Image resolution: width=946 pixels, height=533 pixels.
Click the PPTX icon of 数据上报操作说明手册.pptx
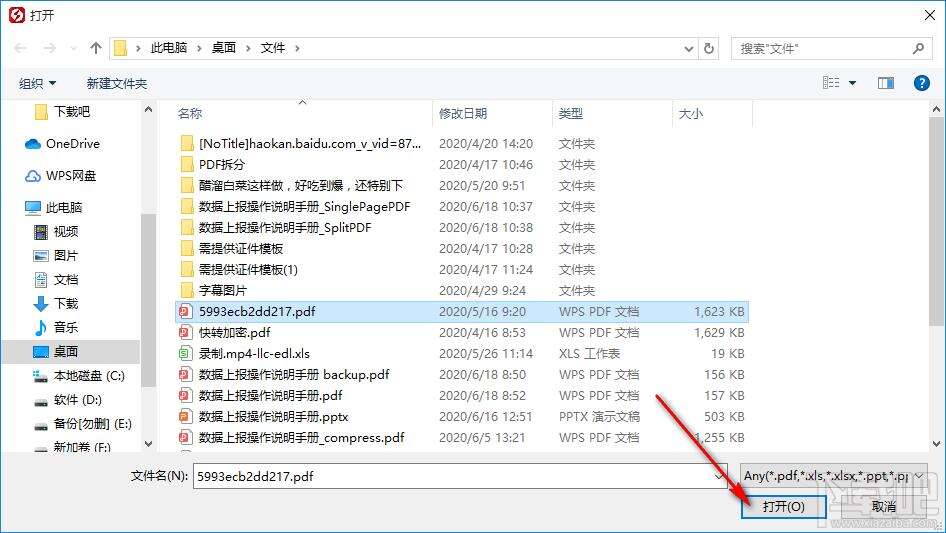click(185, 417)
